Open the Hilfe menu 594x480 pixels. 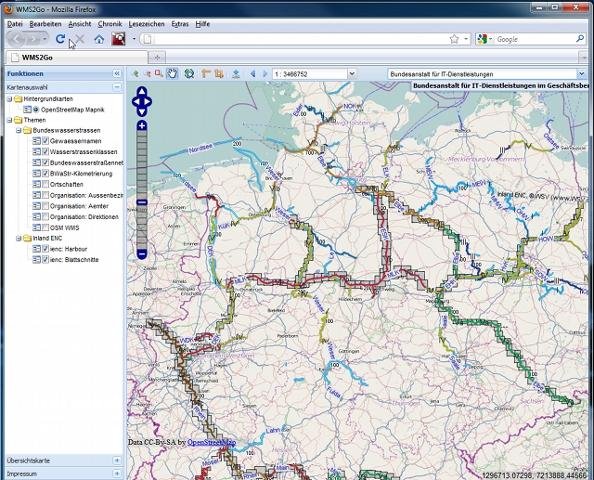pos(203,24)
